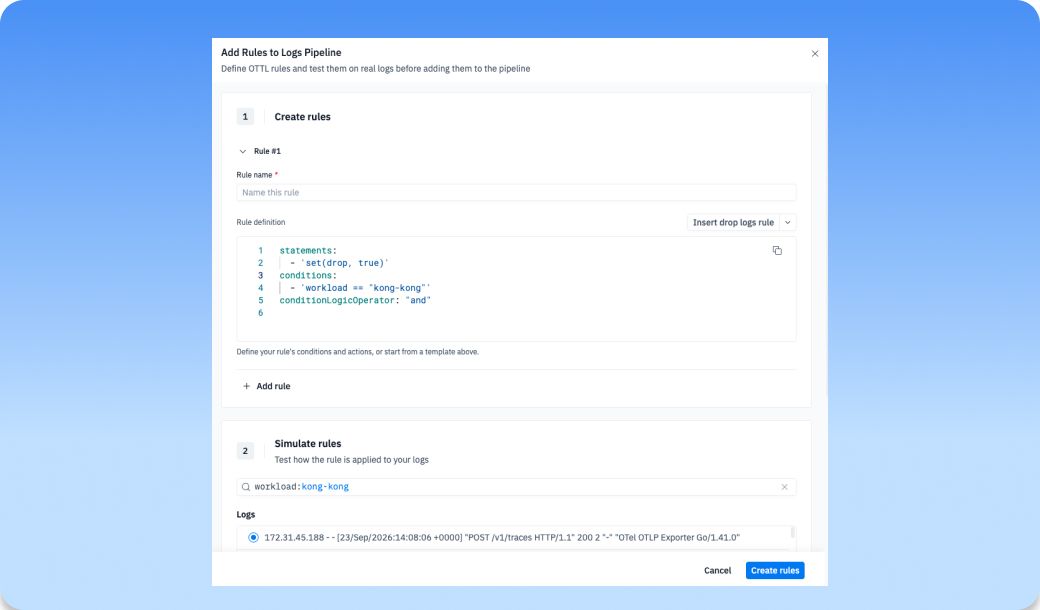The width and height of the screenshot is (1040, 610).
Task: Select step 2 number badge
Action: click(245, 451)
